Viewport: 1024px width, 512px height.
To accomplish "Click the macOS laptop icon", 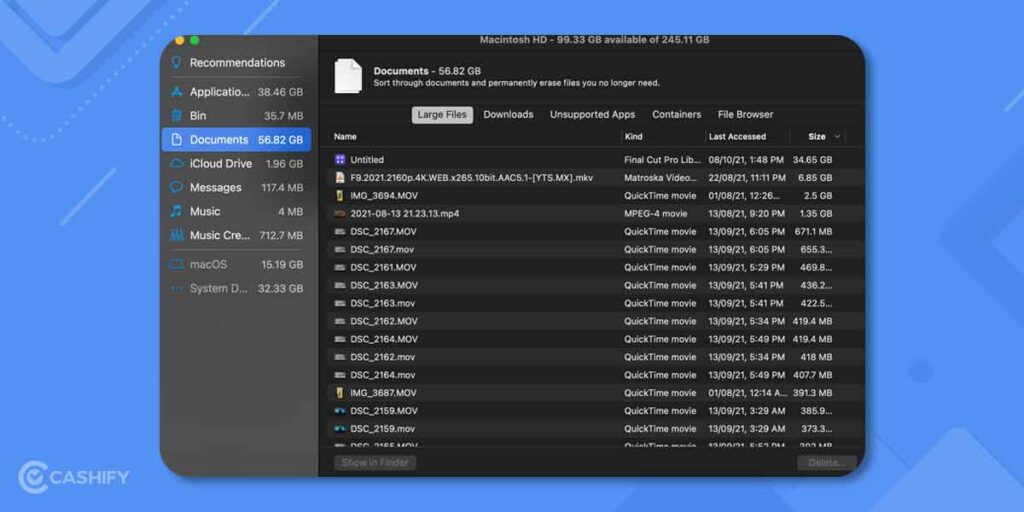I will click(x=176, y=264).
